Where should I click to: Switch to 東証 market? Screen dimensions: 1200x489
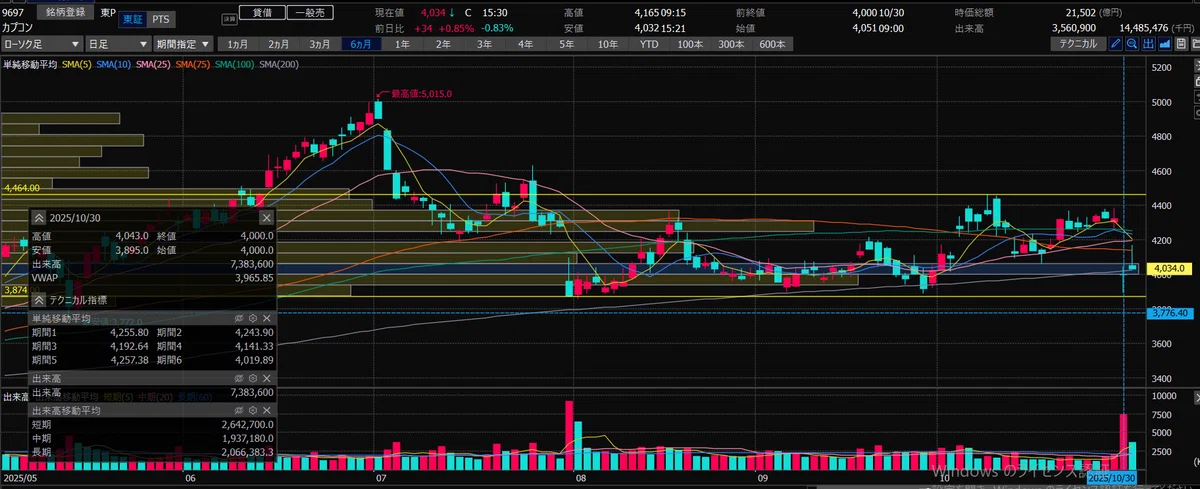(132, 19)
